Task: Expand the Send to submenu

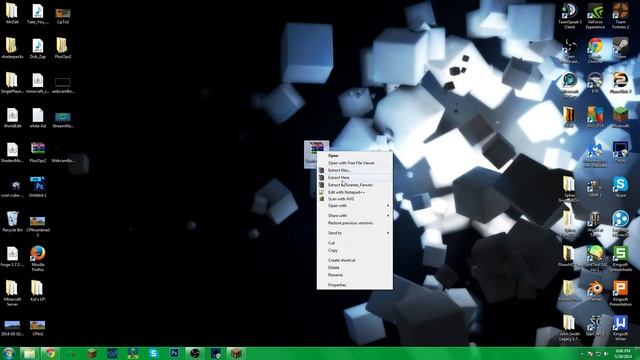Action: click(355, 233)
